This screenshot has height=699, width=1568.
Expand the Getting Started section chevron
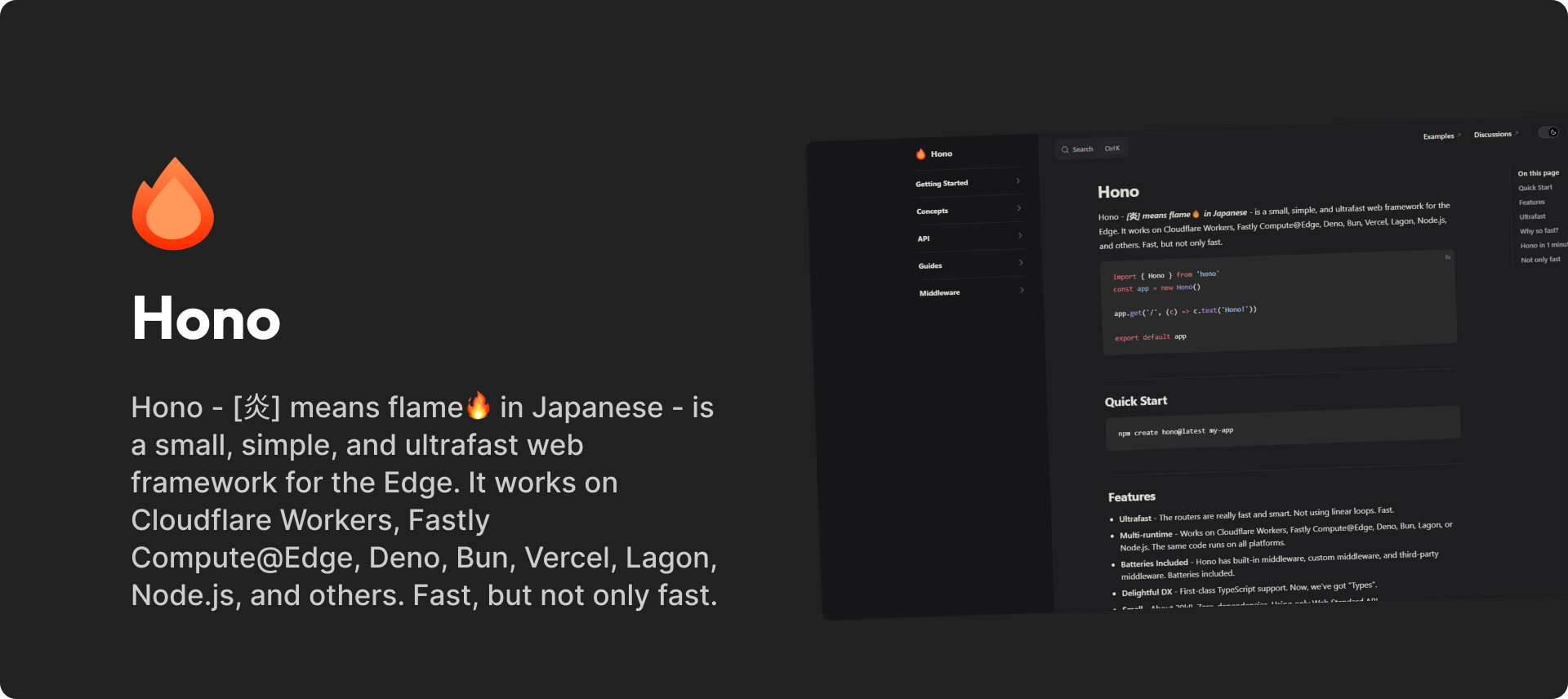click(x=1018, y=180)
